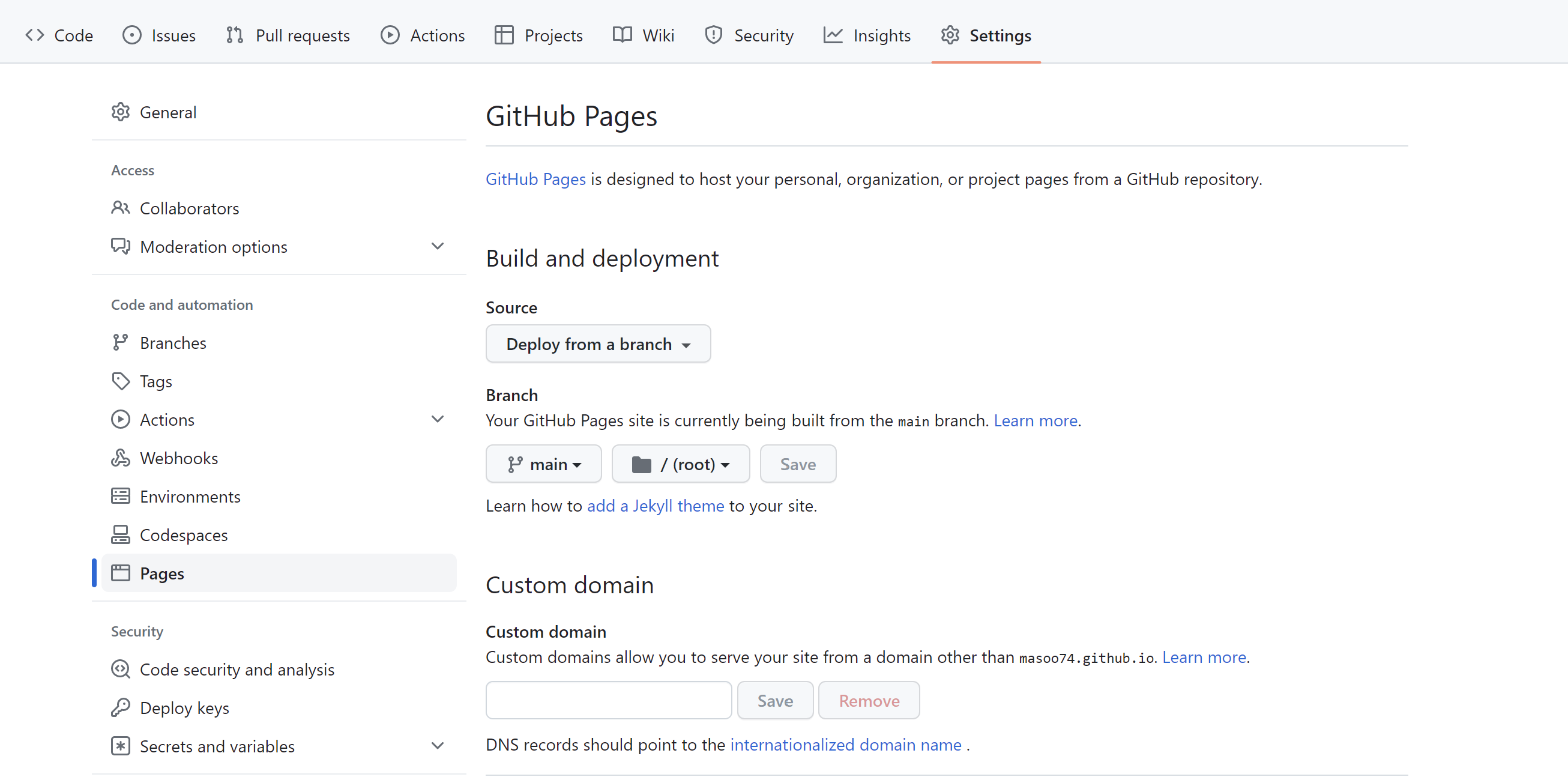The width and height of the screenshot is (1568, 783).
Task: Open Codespaces settings
Action: coord(279,534)
